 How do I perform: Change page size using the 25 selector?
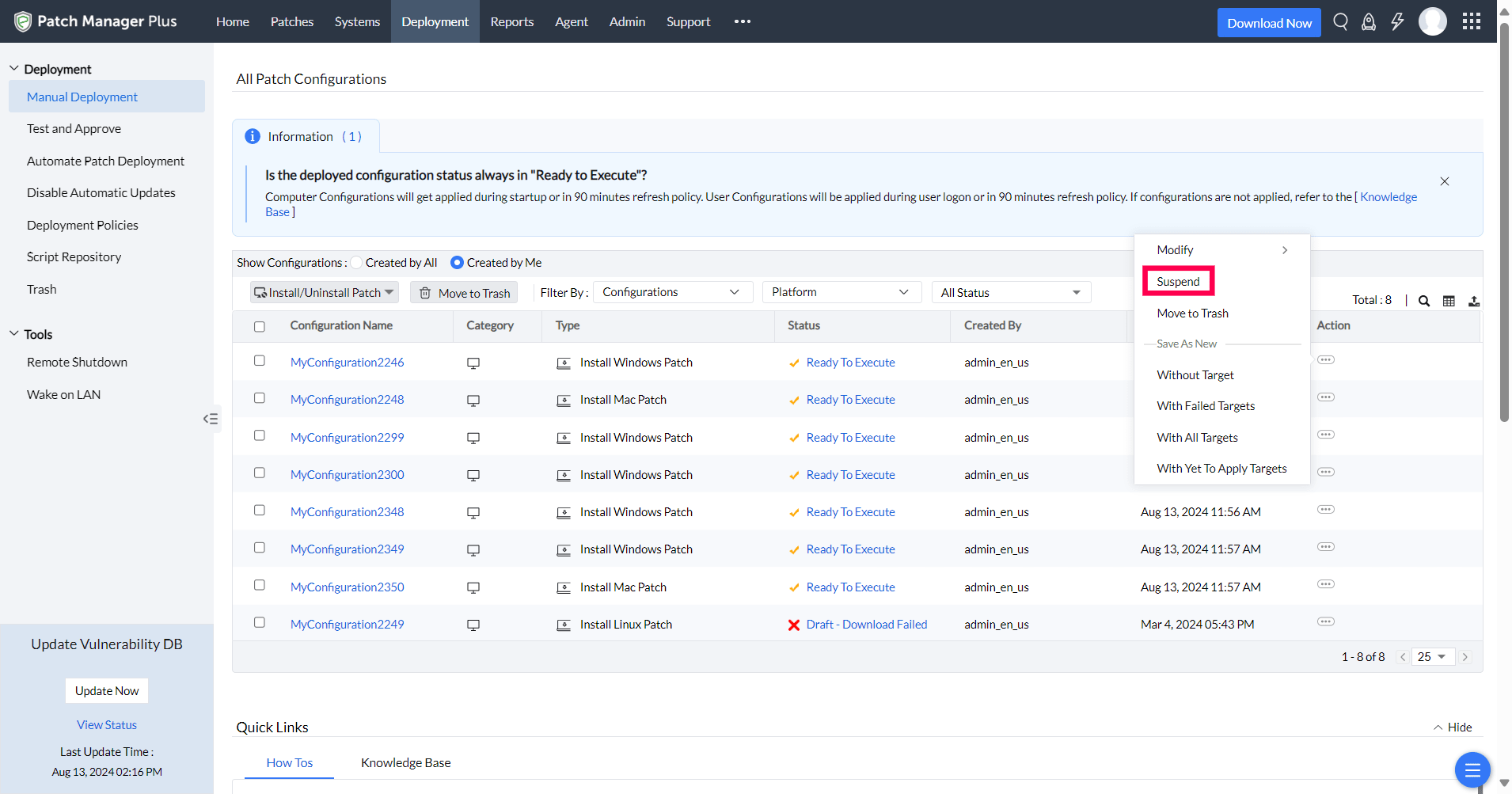coord(1432,656)
